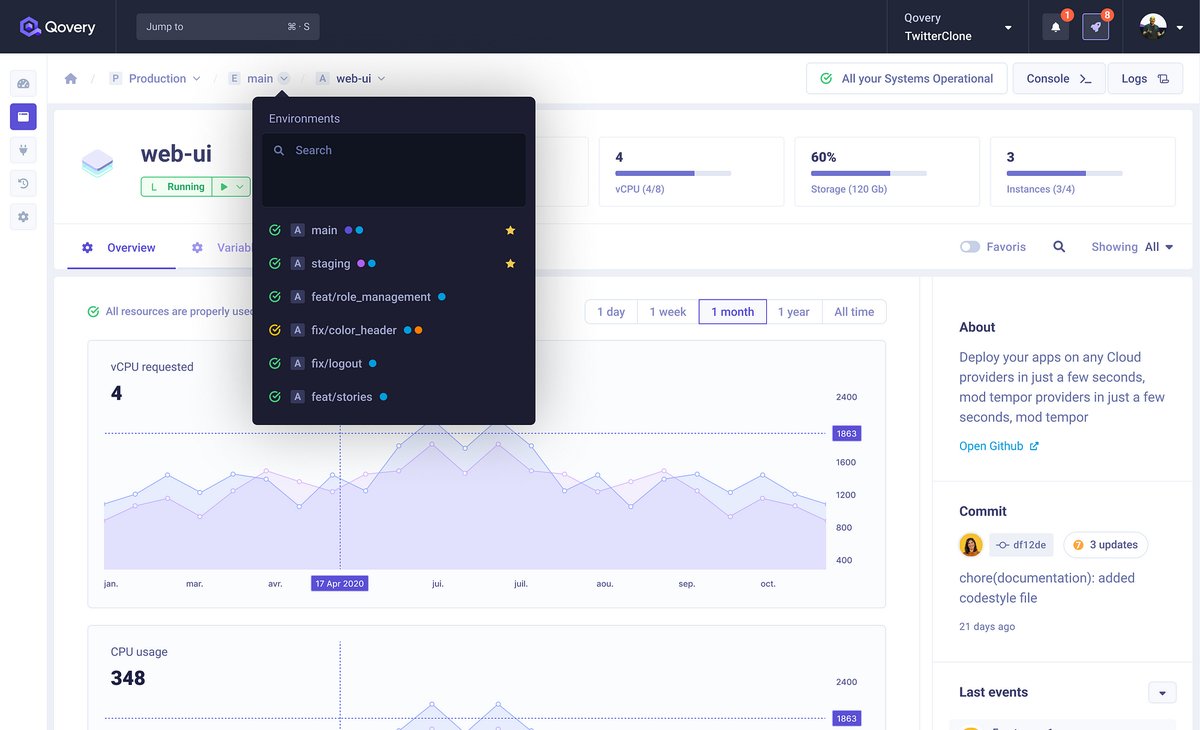
Task: Select the 1 day time range
Action: tap(611, 312)
